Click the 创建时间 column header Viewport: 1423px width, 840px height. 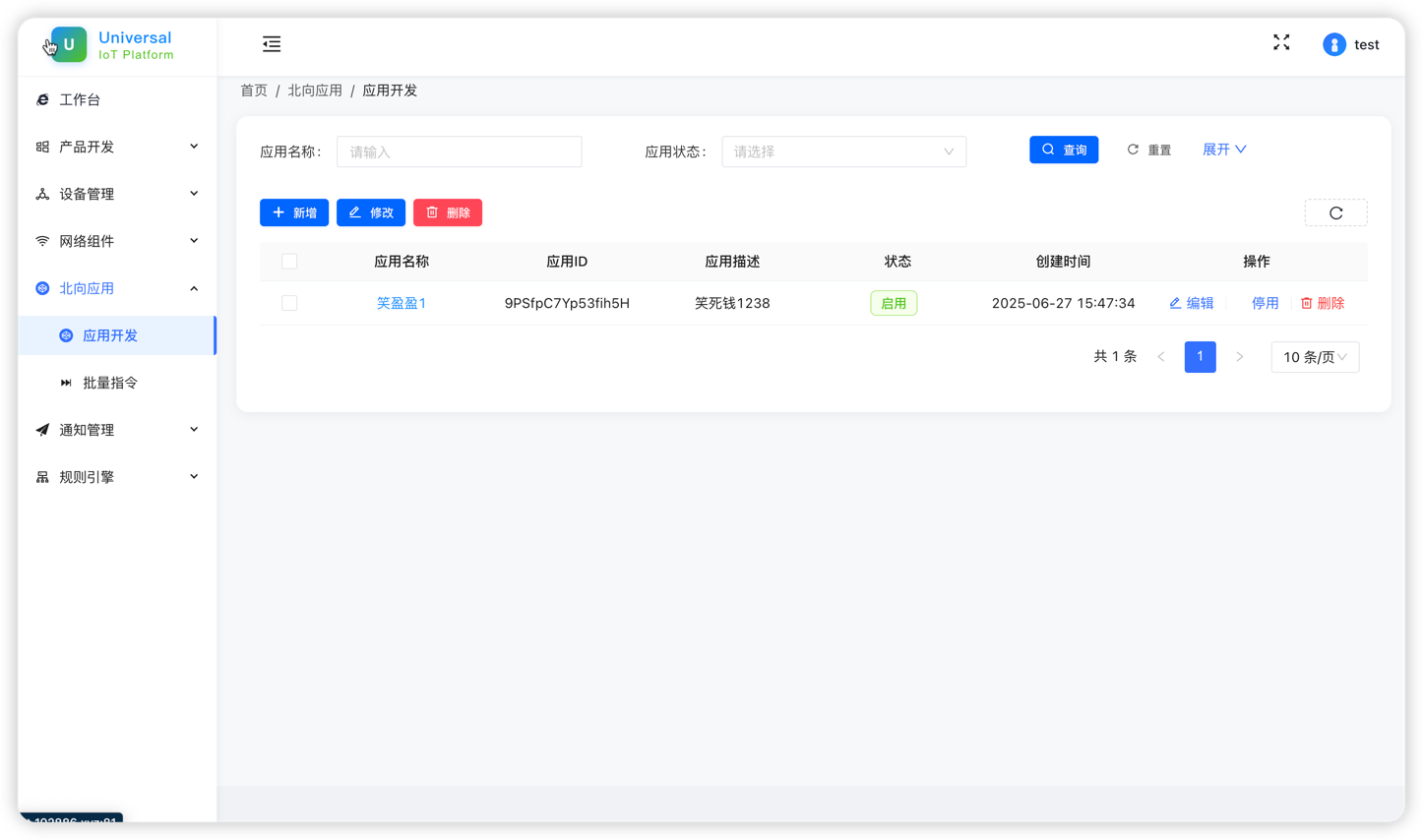[1063, 262]
